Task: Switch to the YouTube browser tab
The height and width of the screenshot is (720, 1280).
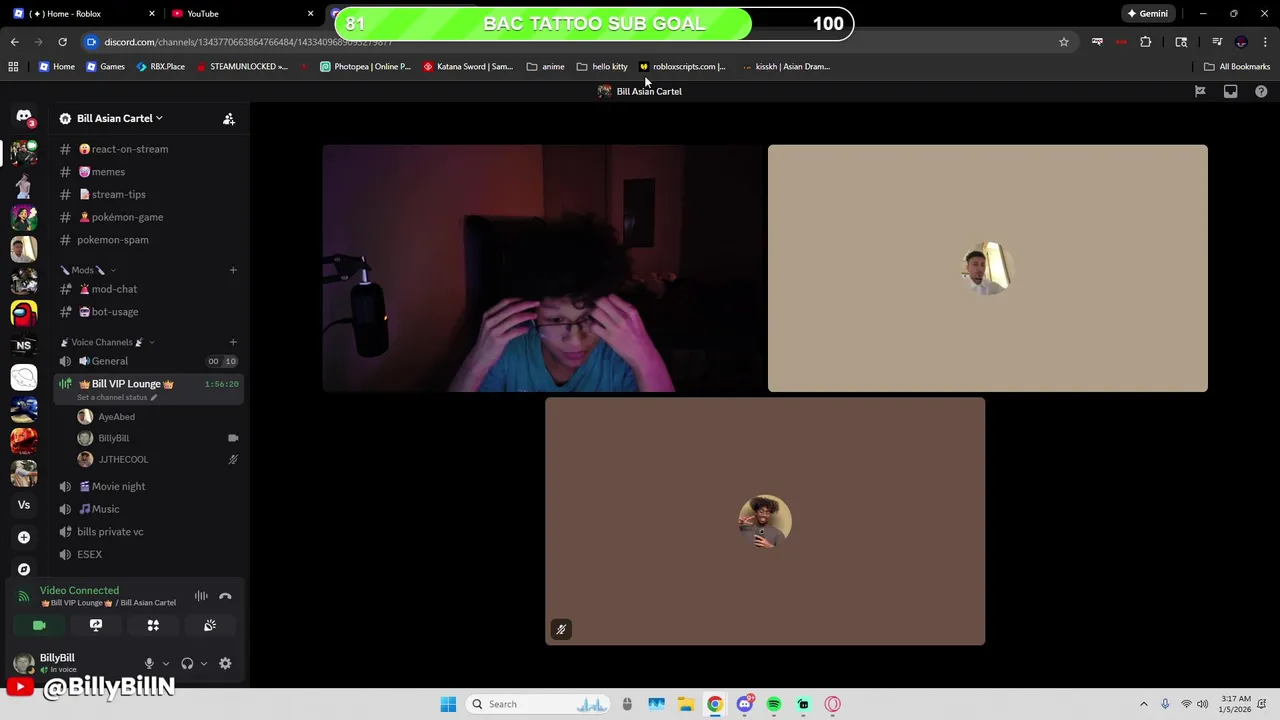Action: [x=240, y=14]
